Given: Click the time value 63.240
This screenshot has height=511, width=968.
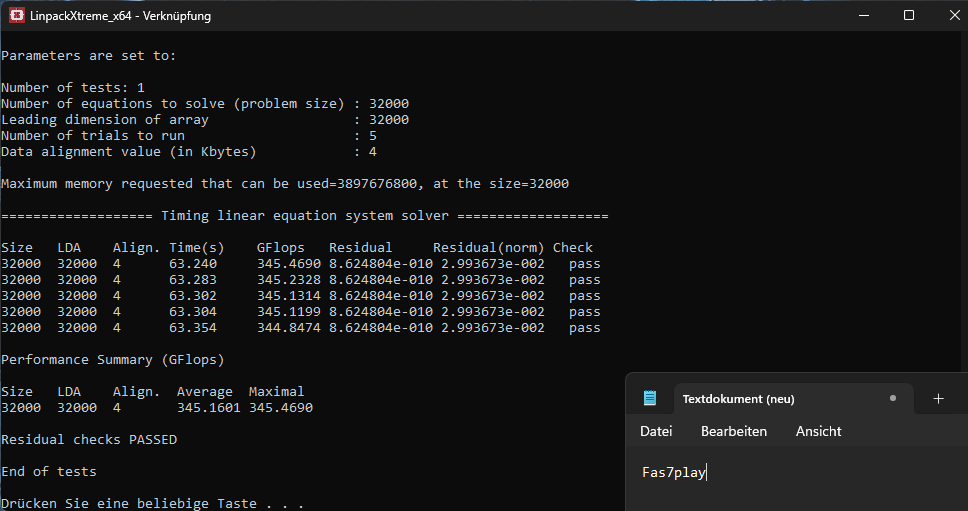Looking at the screenshot, I should coord(193,264).
